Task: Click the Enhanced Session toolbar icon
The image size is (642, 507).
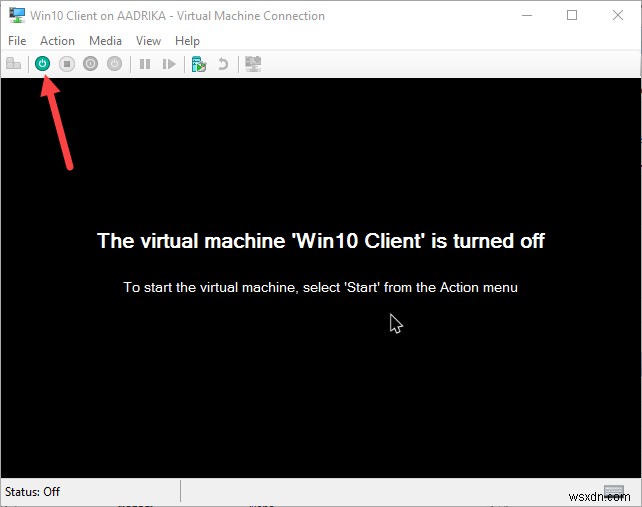Action: [x=253, y=64]
